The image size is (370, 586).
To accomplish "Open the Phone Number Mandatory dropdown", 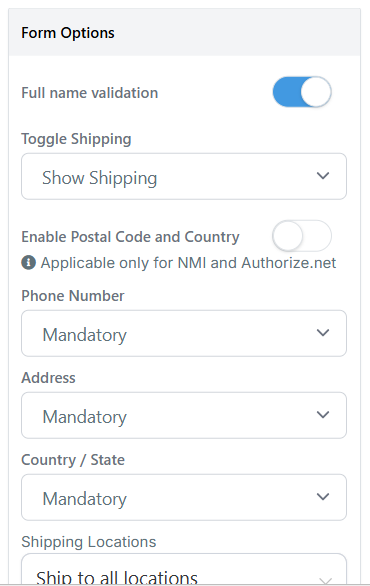I will [184, 333].
